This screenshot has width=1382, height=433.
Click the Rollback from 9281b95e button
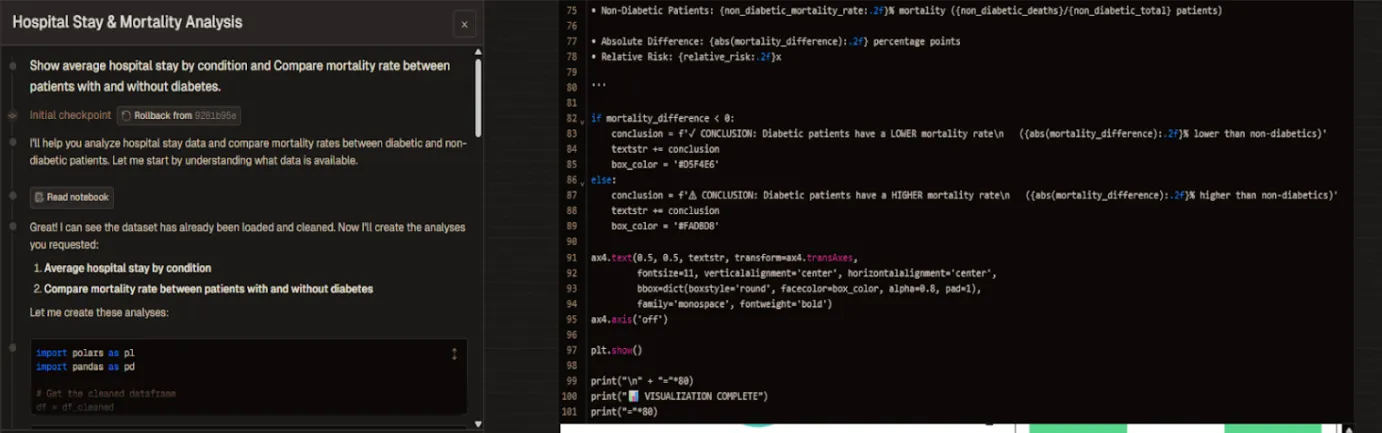179,116
